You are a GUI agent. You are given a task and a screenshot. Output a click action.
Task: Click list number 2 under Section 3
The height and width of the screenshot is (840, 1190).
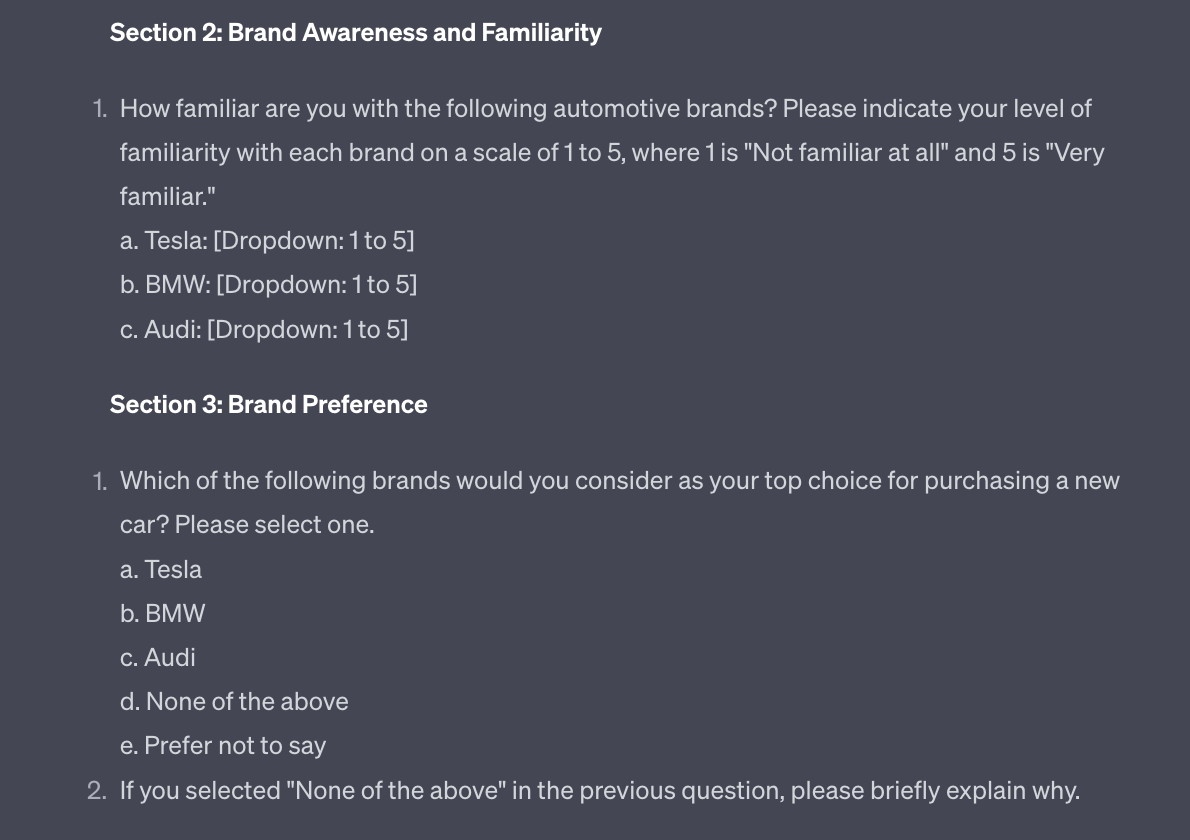pyautogui.click(x=97, y=791)
